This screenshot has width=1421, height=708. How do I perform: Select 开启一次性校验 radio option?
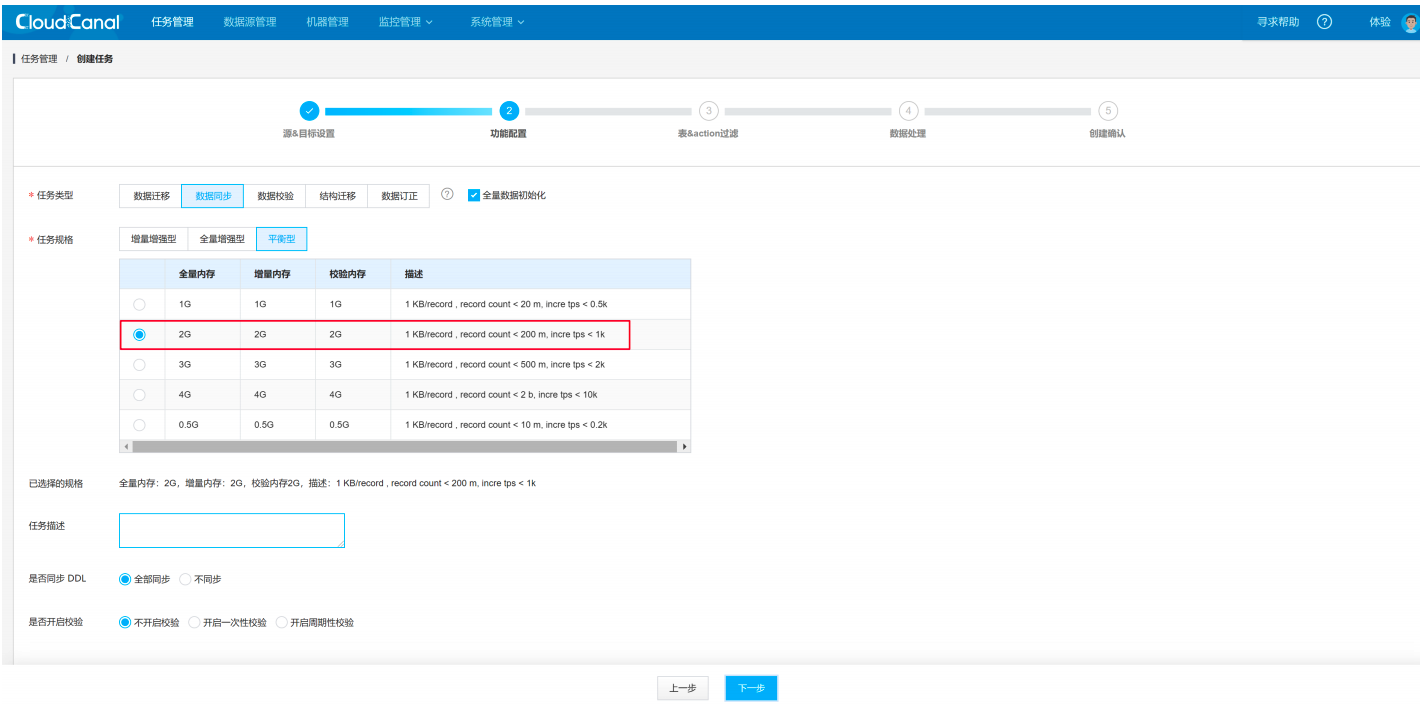tap(194, 622)
